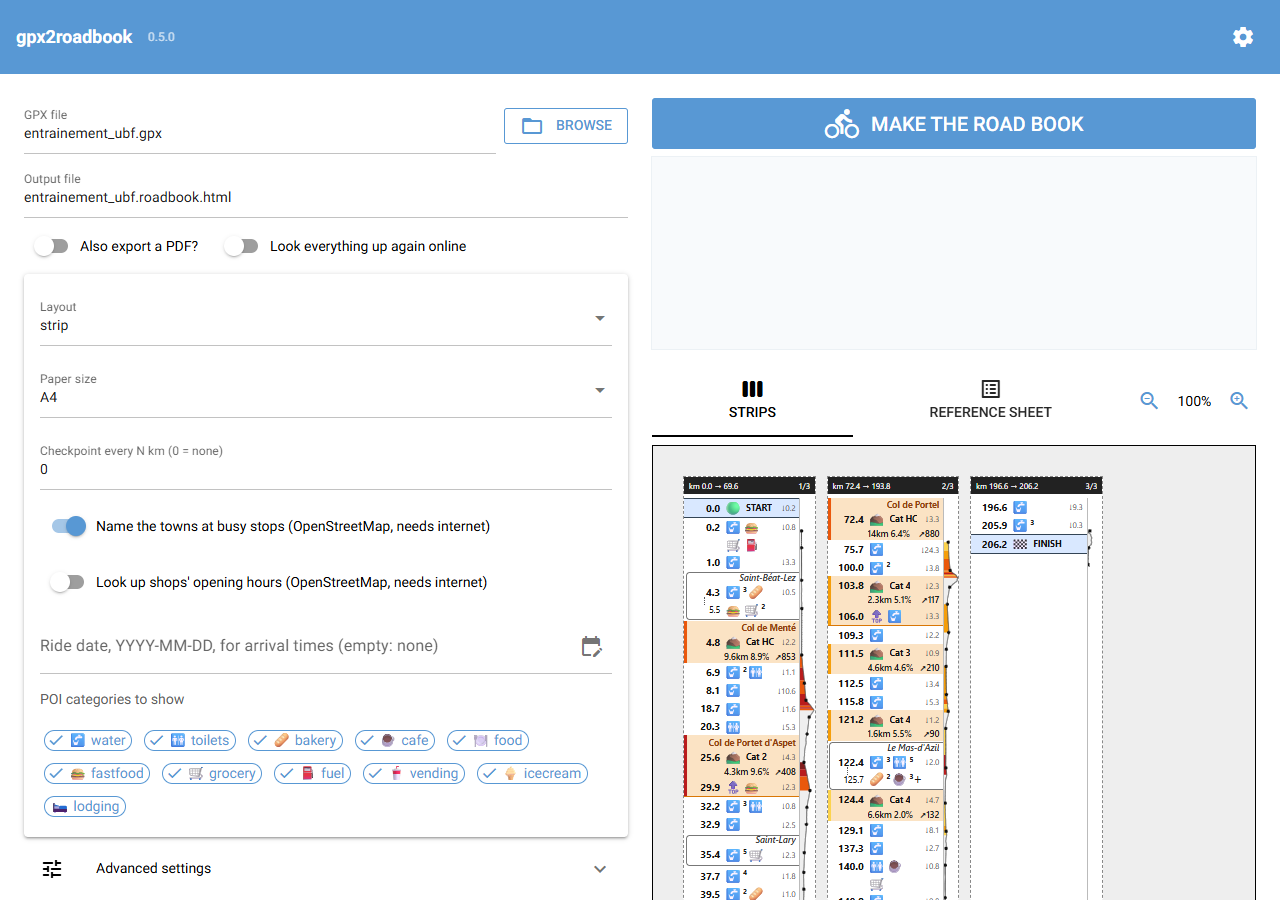Click the water icon at km 196.6
1280x900 pixels.
(x=1020, y=508)
